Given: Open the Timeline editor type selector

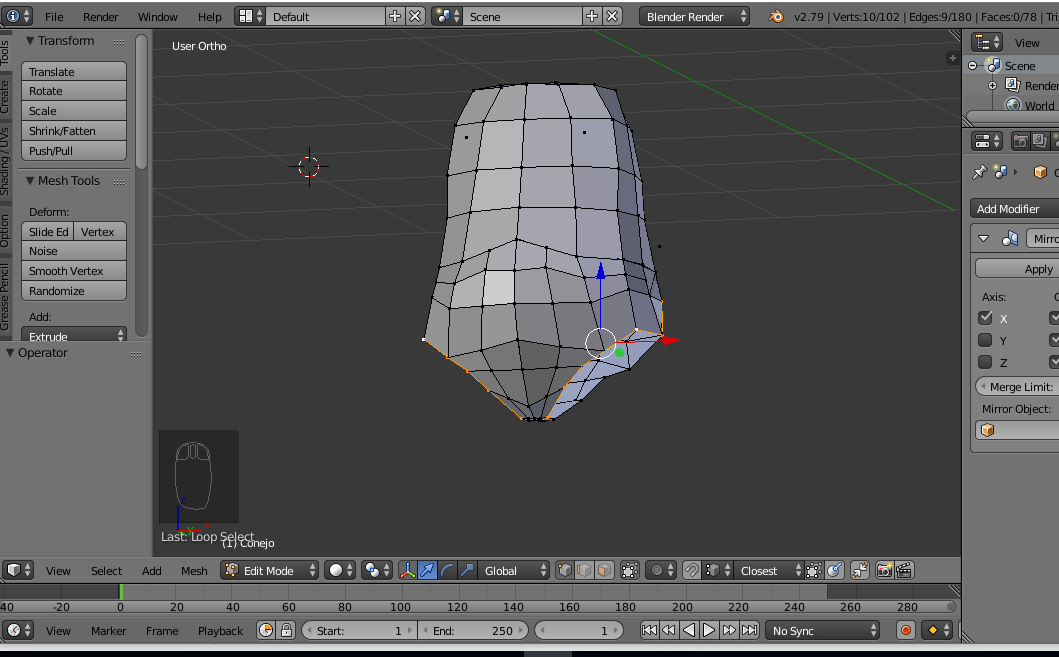Looking at the screenshot, I should click(18, 630).
